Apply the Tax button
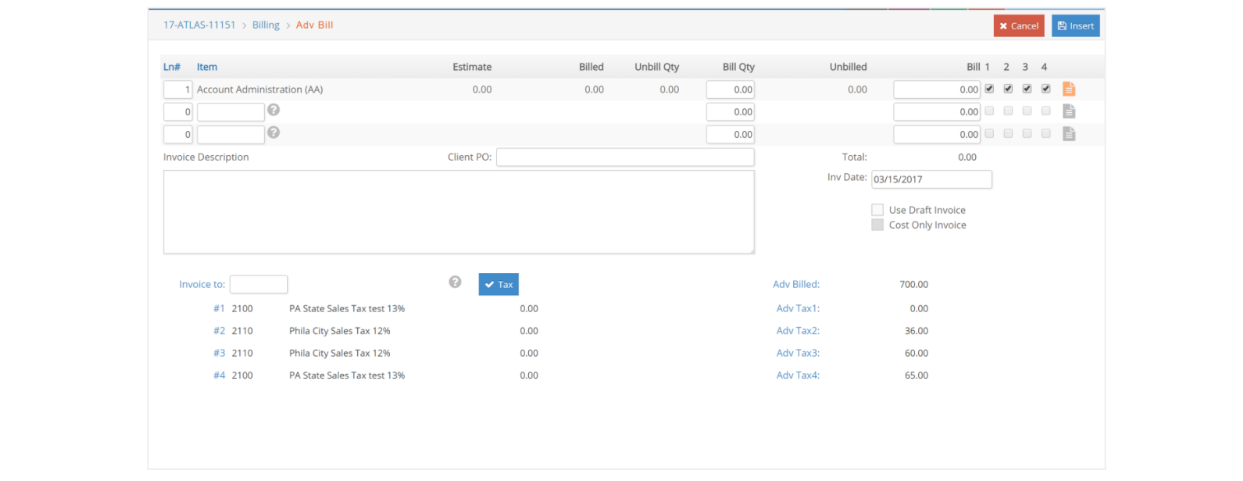The width and height of the screenshot is (1243, 481). [x=498, y=284]
